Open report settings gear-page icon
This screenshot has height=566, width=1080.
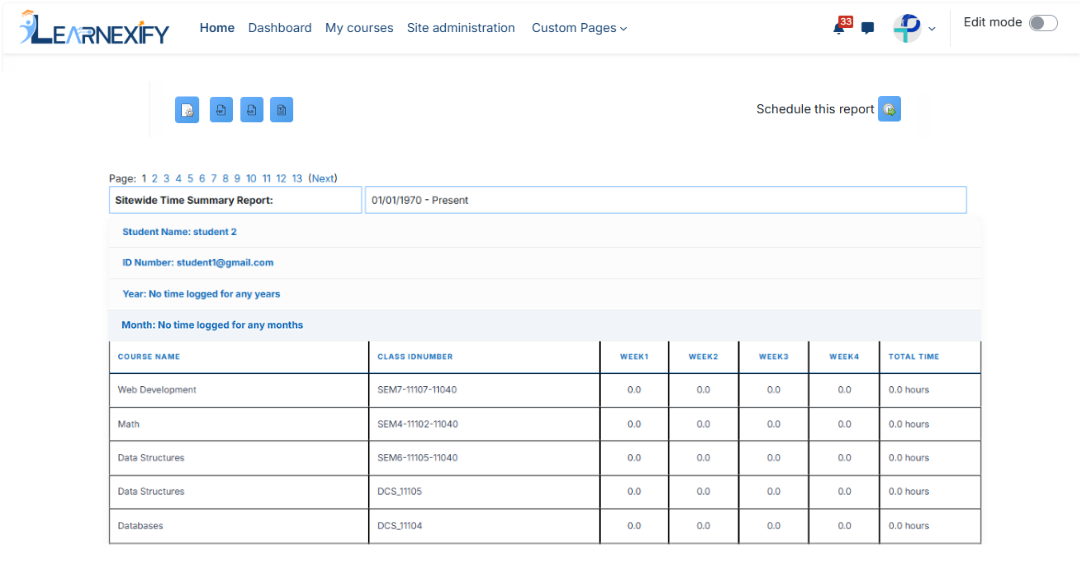[x=187, y=109]
